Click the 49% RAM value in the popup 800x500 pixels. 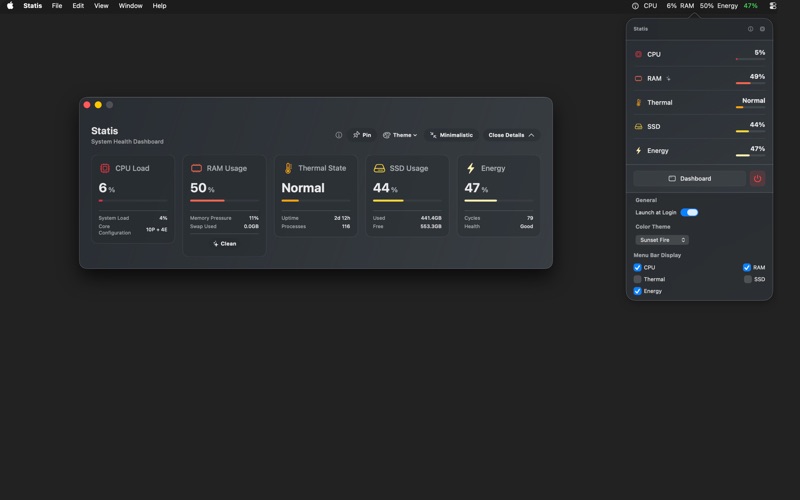tap(757, 77)
